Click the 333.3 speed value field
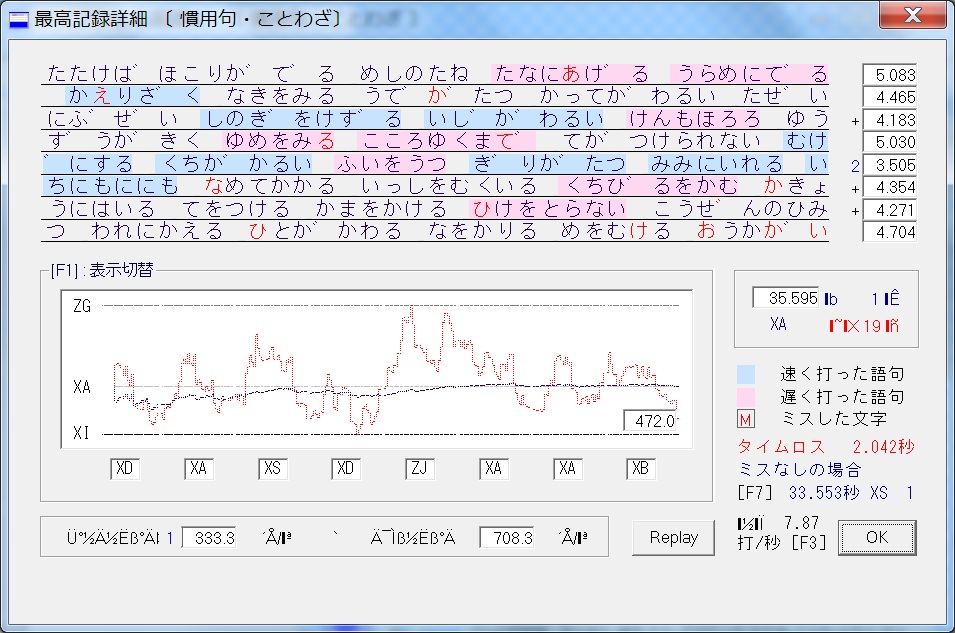Screen dimensions: 955x633 point(209,538)
